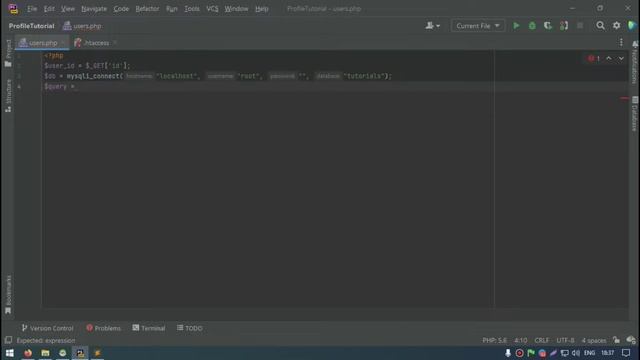The height and width of the screenshot is (360, 640).
Task: Open the Problems tool window
Action: point(104,328)
